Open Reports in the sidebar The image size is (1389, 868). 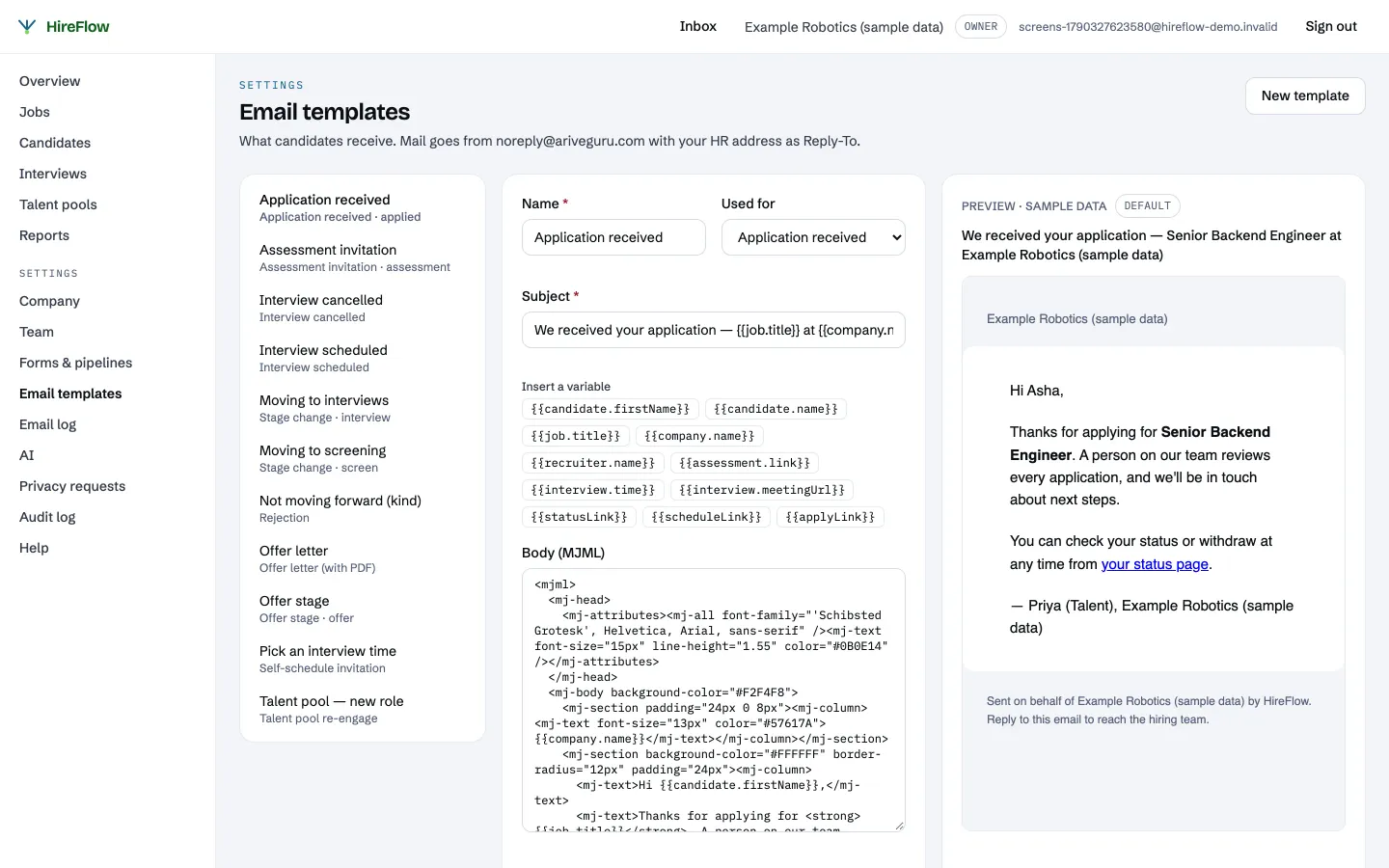44,235
